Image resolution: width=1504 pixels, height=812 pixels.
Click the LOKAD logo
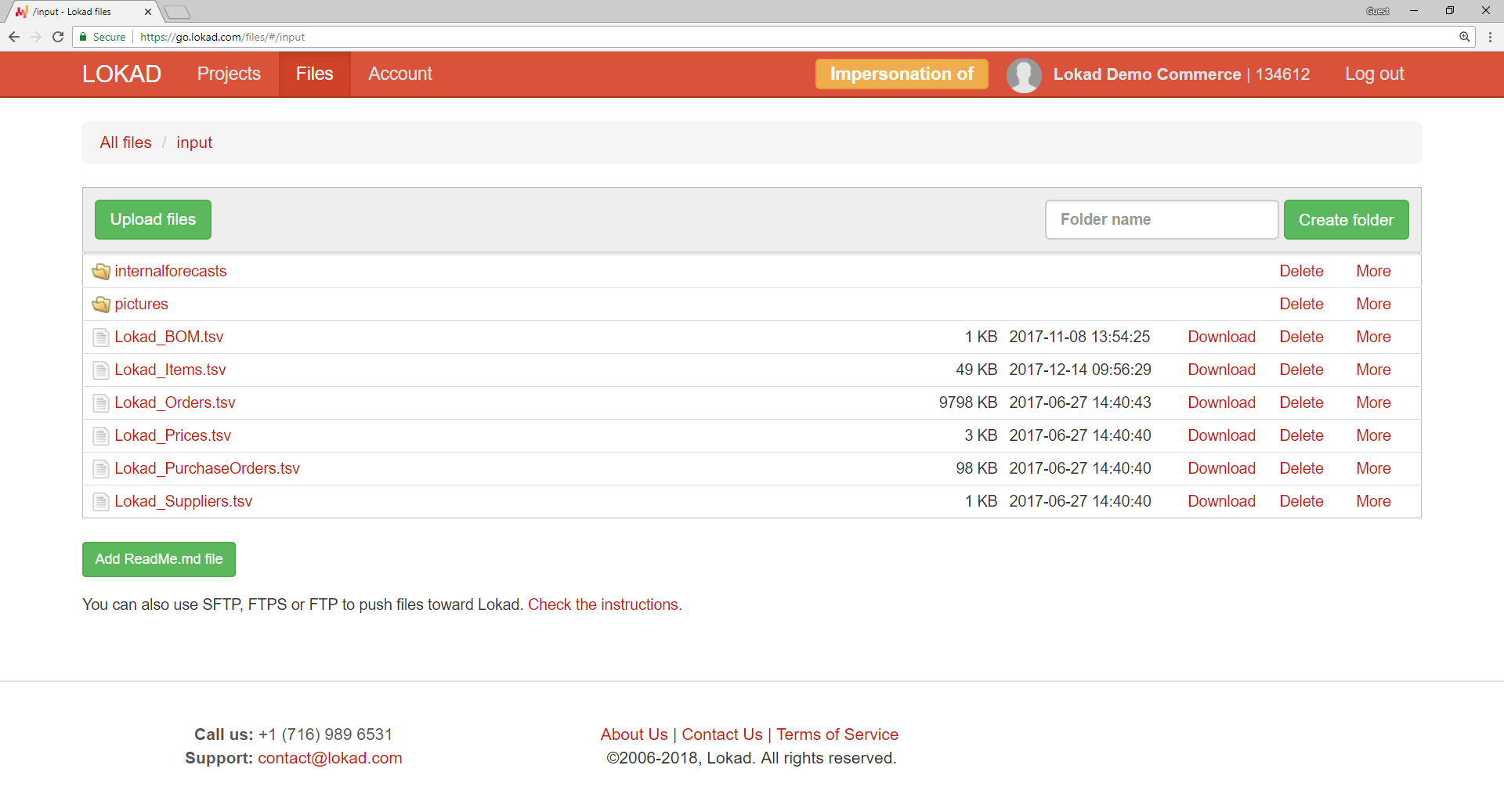point(121,74)
